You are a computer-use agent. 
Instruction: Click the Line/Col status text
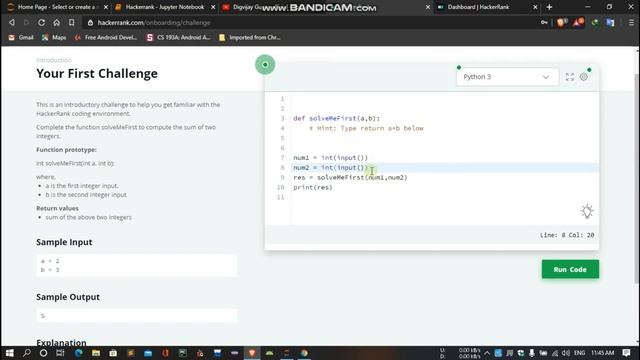click(x=567, y=235)
